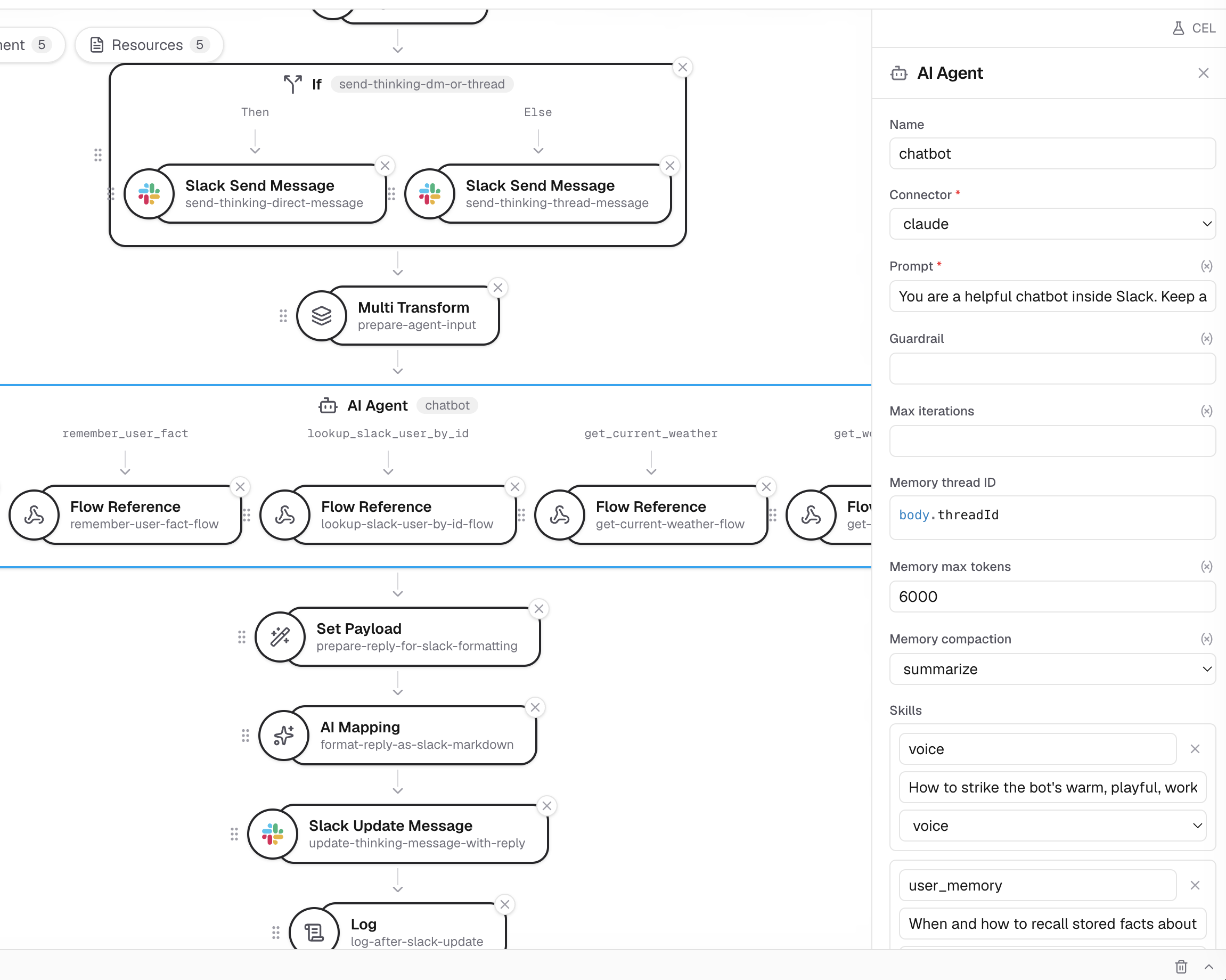Click drag handle beside the If block
Viewport: 1226px width, 980px height.
click(98, 154)
